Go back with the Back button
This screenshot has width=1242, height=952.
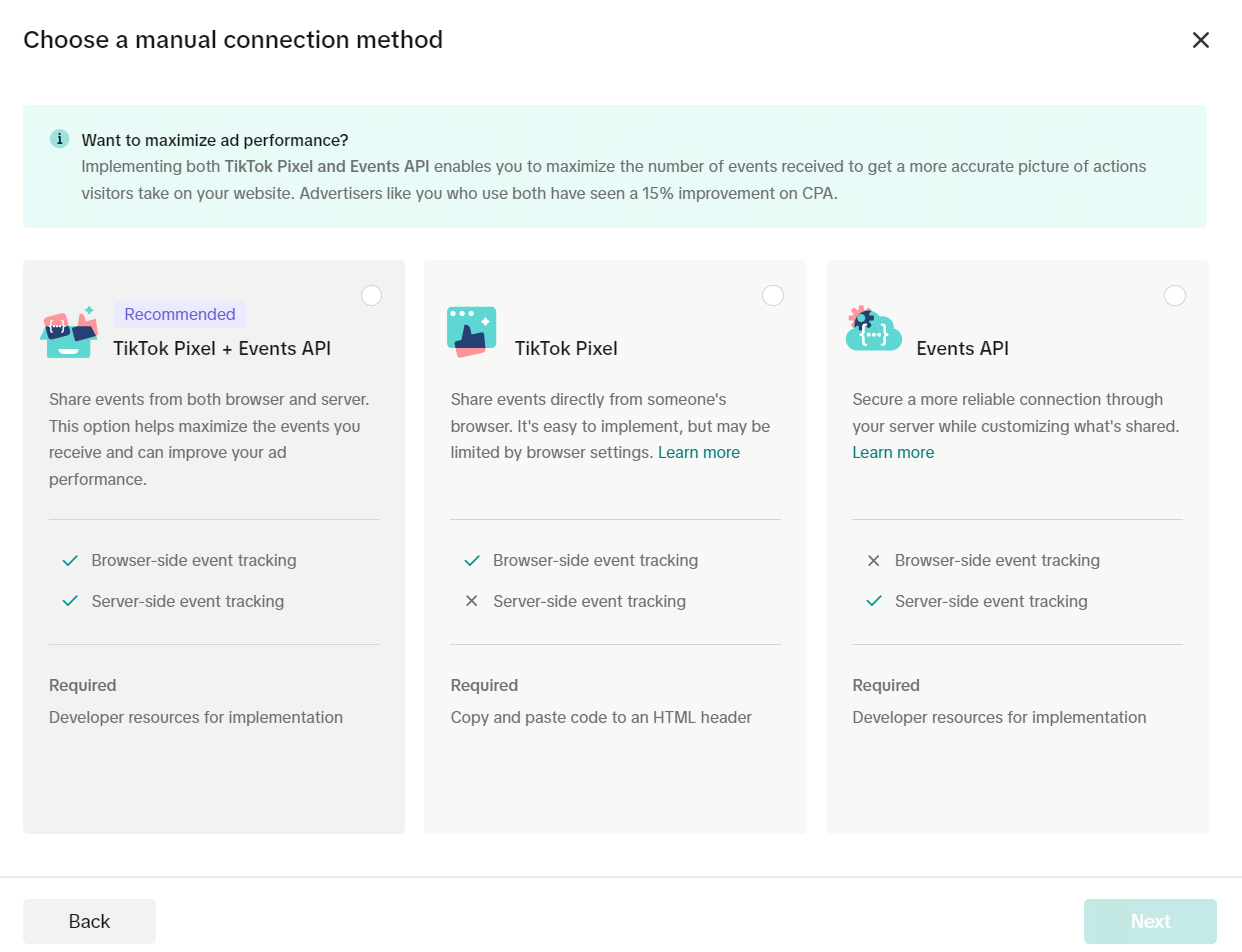(89, 922)
